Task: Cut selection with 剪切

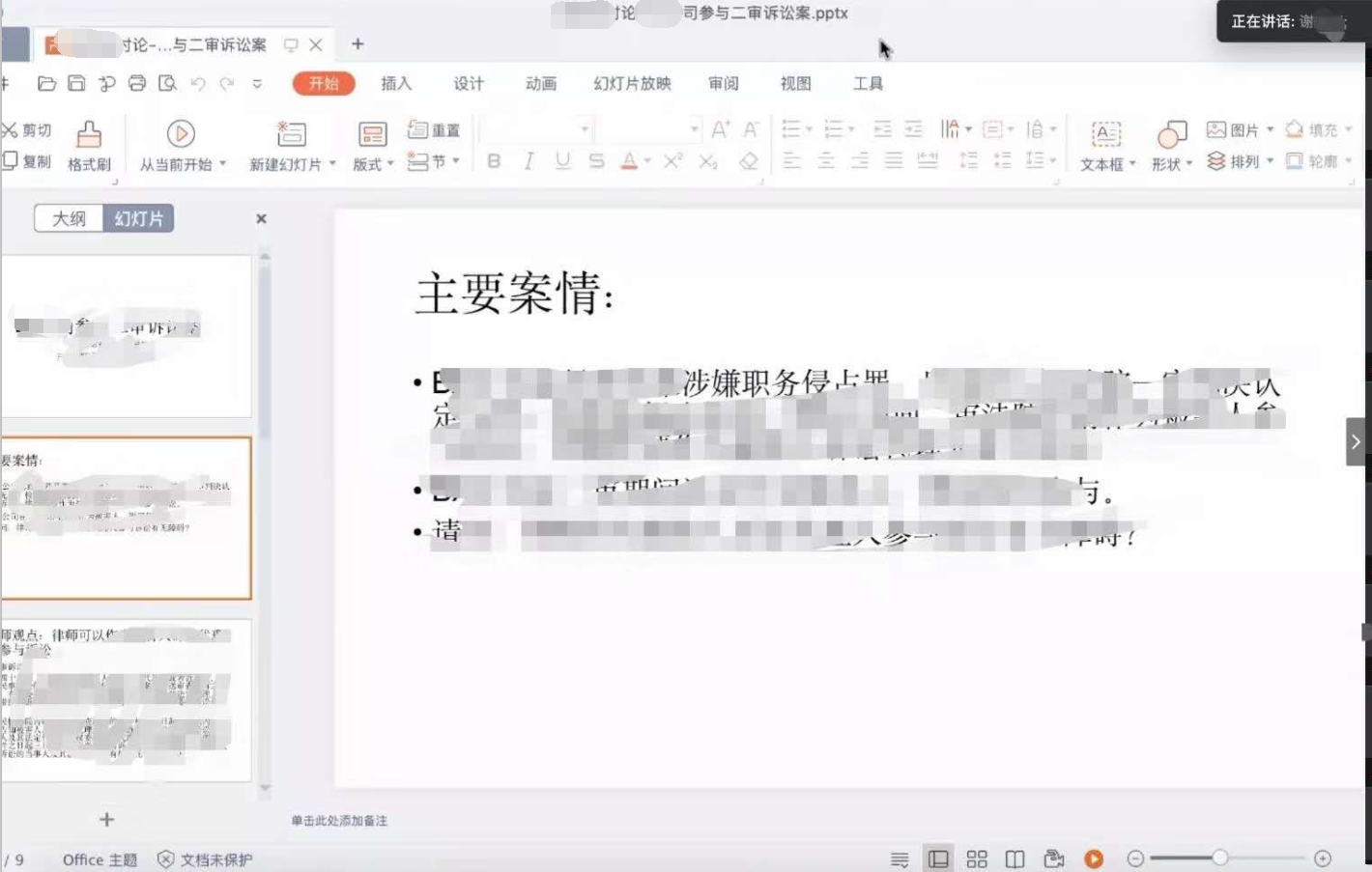Action: tap(27, 129)
